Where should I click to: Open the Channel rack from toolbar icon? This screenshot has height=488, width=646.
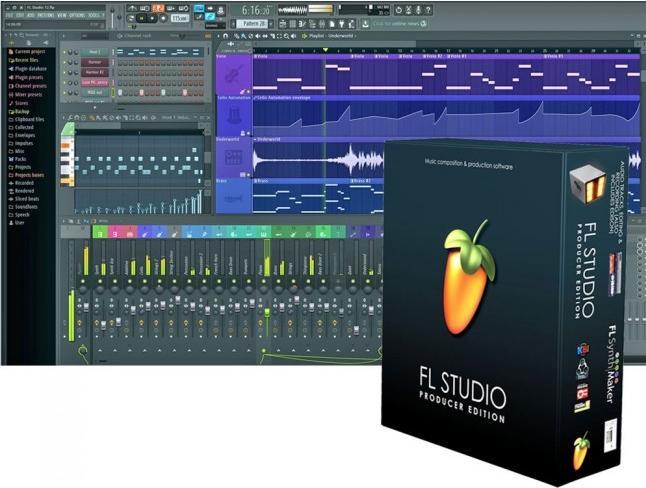[x=293, y=23]
